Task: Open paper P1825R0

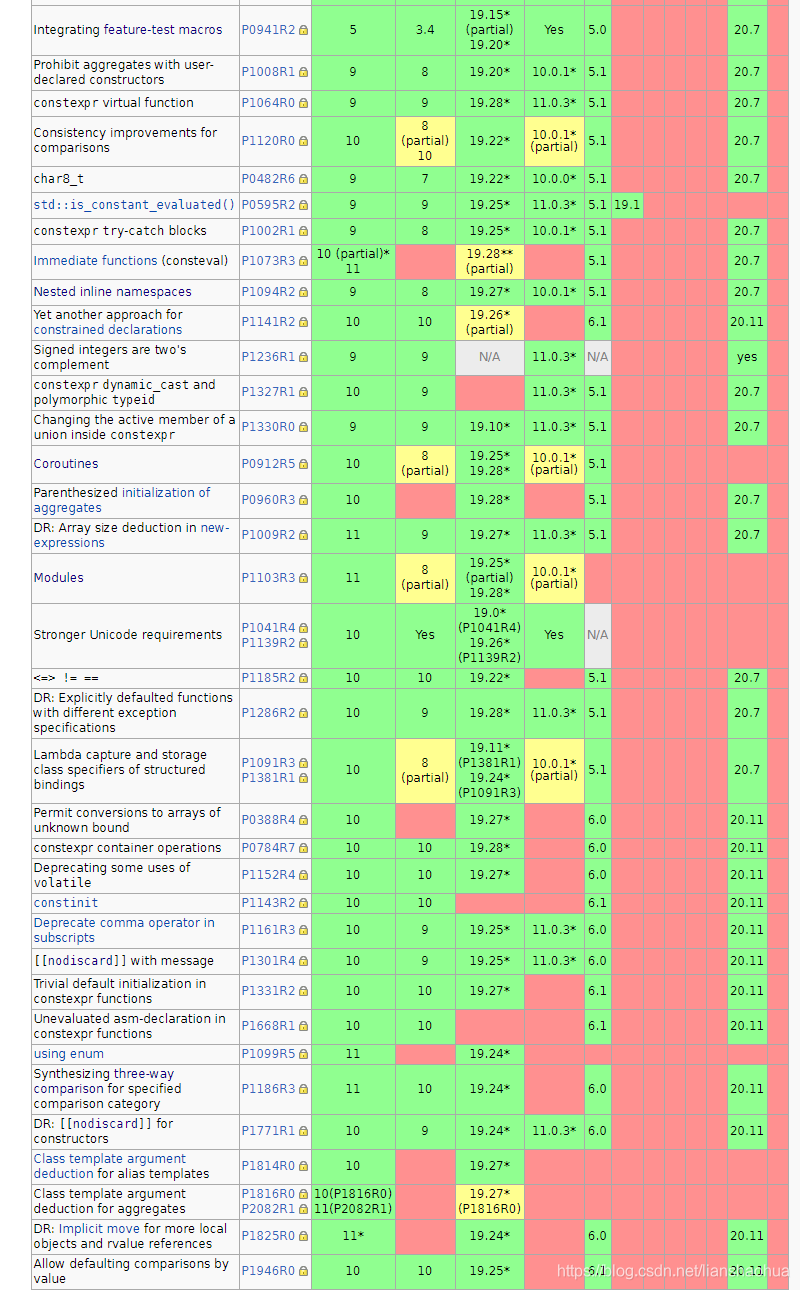Action: coord(268,1236)
